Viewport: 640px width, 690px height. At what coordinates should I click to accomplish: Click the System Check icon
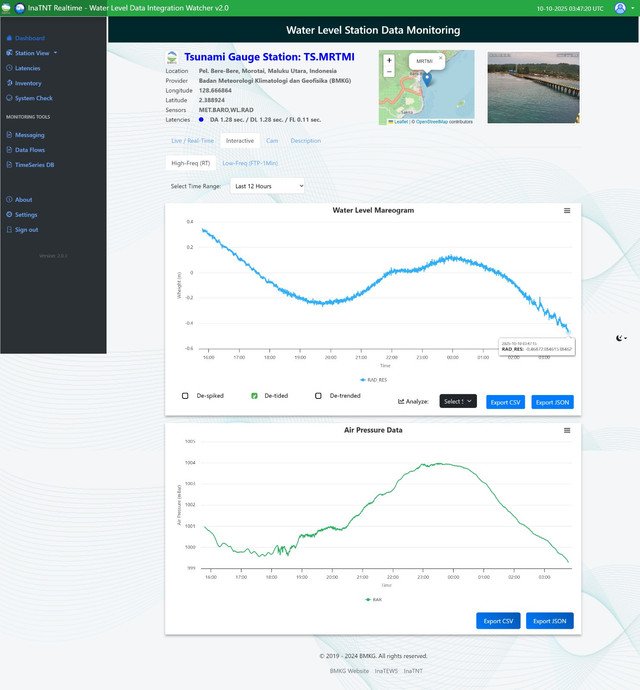pos(9,98)
